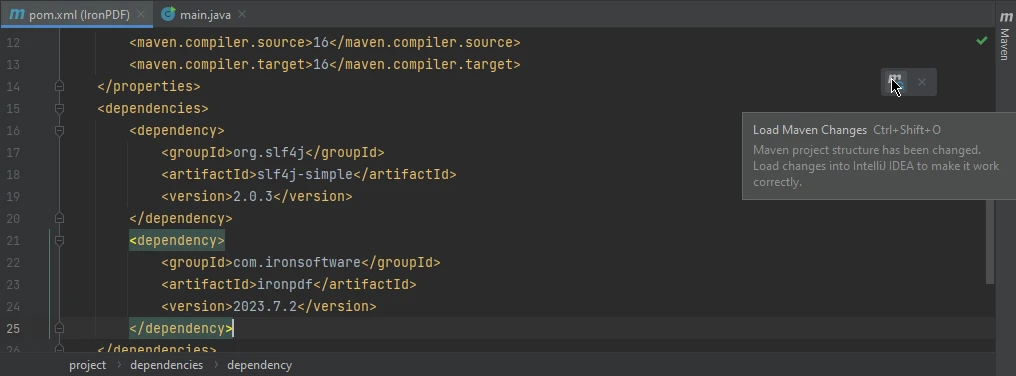Click com.ironsoftware groupId value
This screenshot has width=1016, height=376.
coord(297,263)
